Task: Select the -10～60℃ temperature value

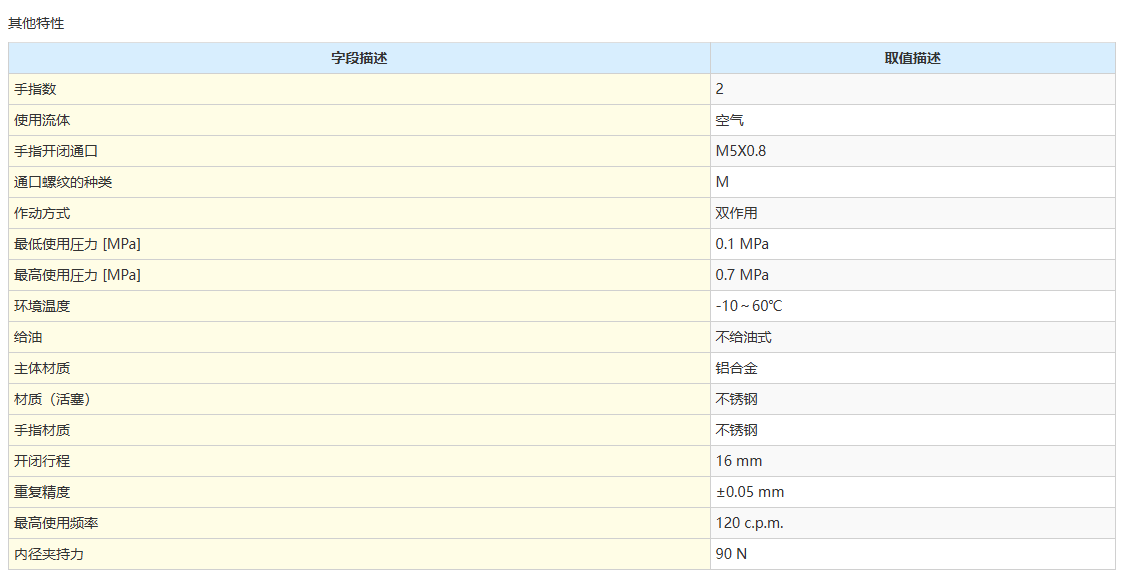Action: (749, 306)
